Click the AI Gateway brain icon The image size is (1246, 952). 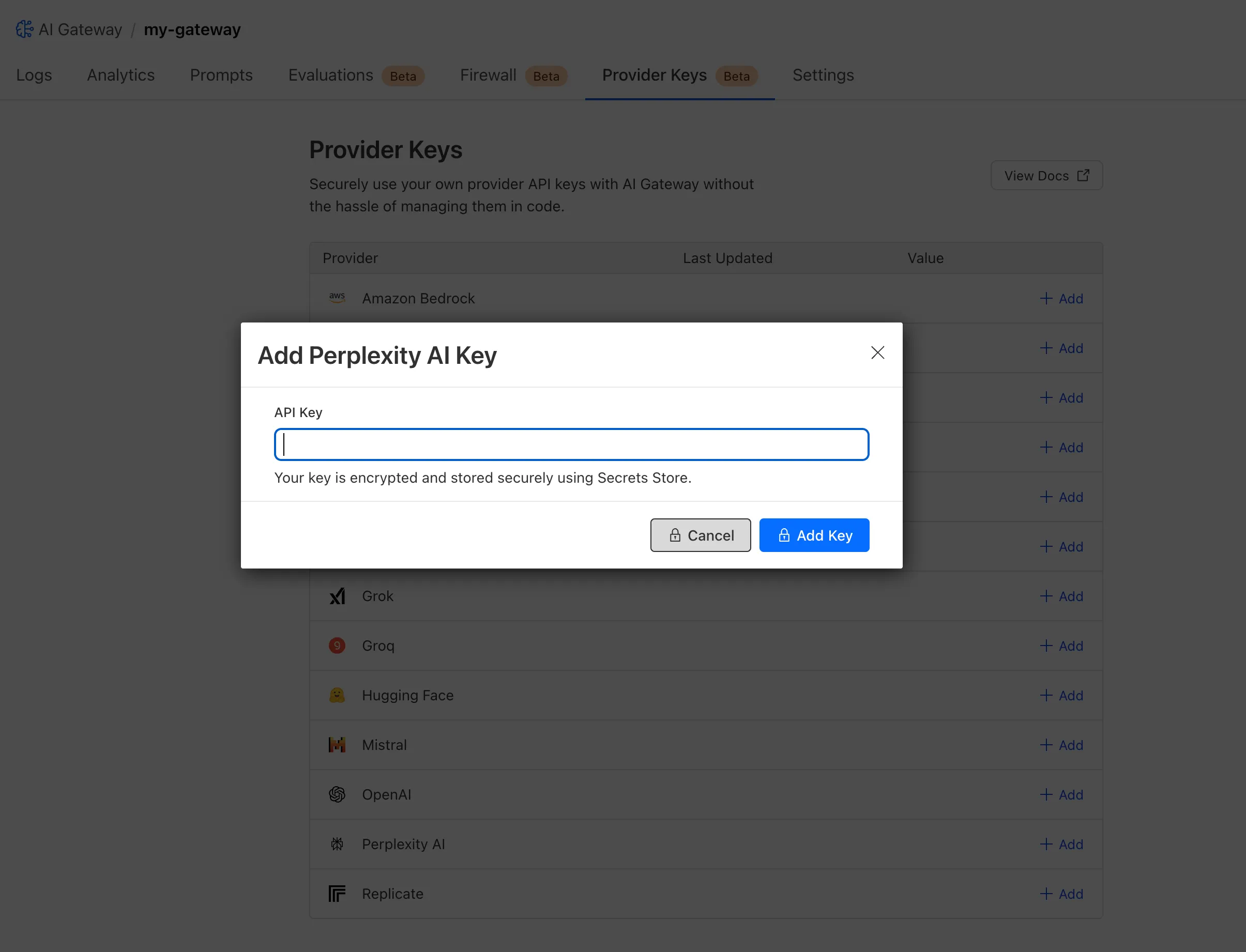tap(24, 28)
